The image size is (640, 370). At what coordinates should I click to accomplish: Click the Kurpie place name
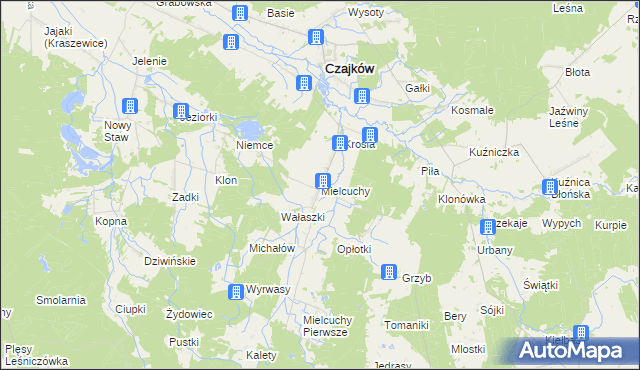tap(611, 225)
